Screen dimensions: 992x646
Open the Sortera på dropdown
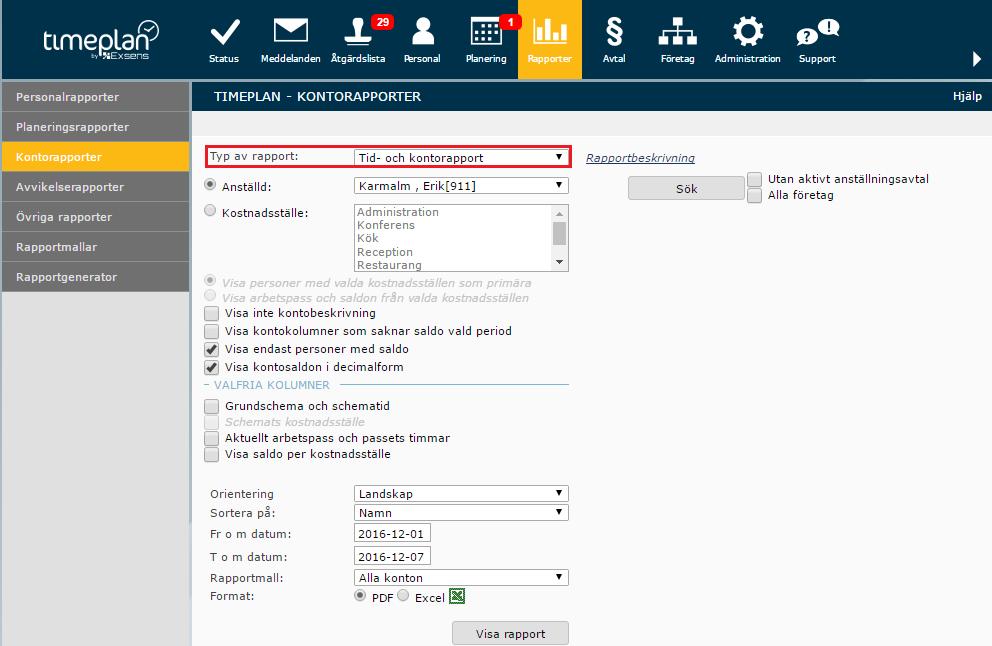[x=461, y=512]
